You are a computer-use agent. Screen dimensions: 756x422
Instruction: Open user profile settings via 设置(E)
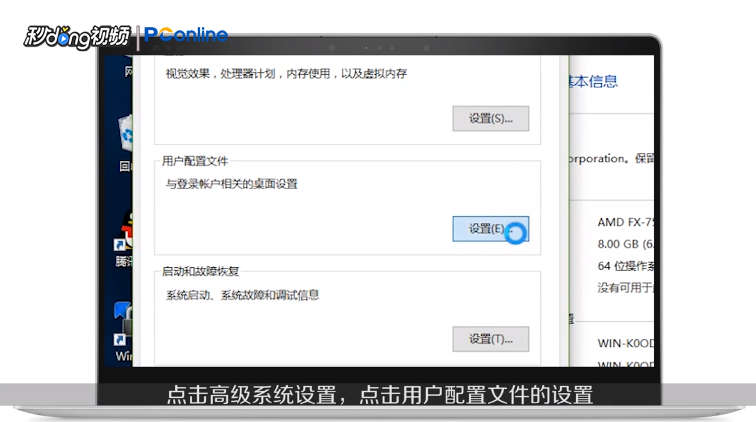(x=490, y=229)
